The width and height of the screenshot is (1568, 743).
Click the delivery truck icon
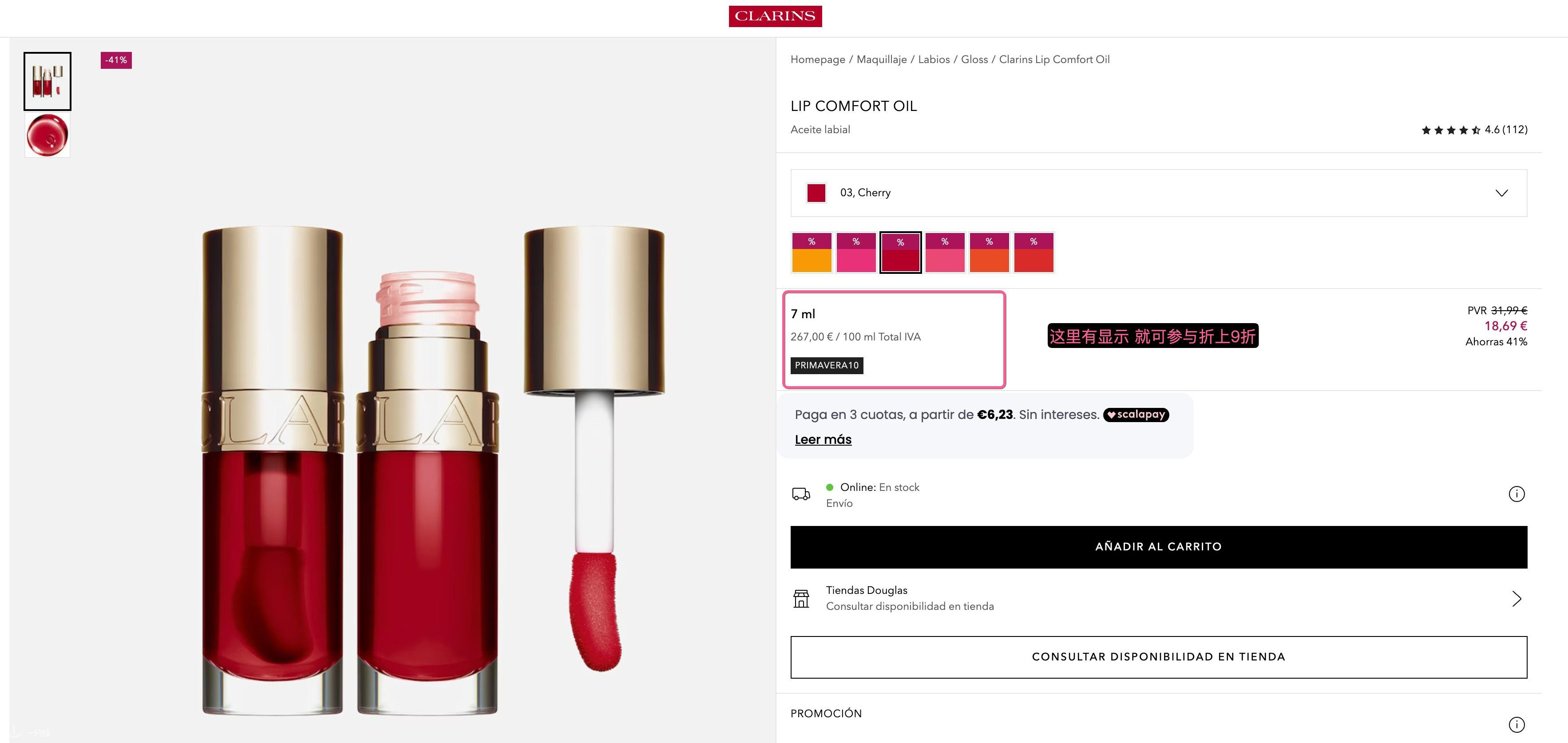pos(801,494)
